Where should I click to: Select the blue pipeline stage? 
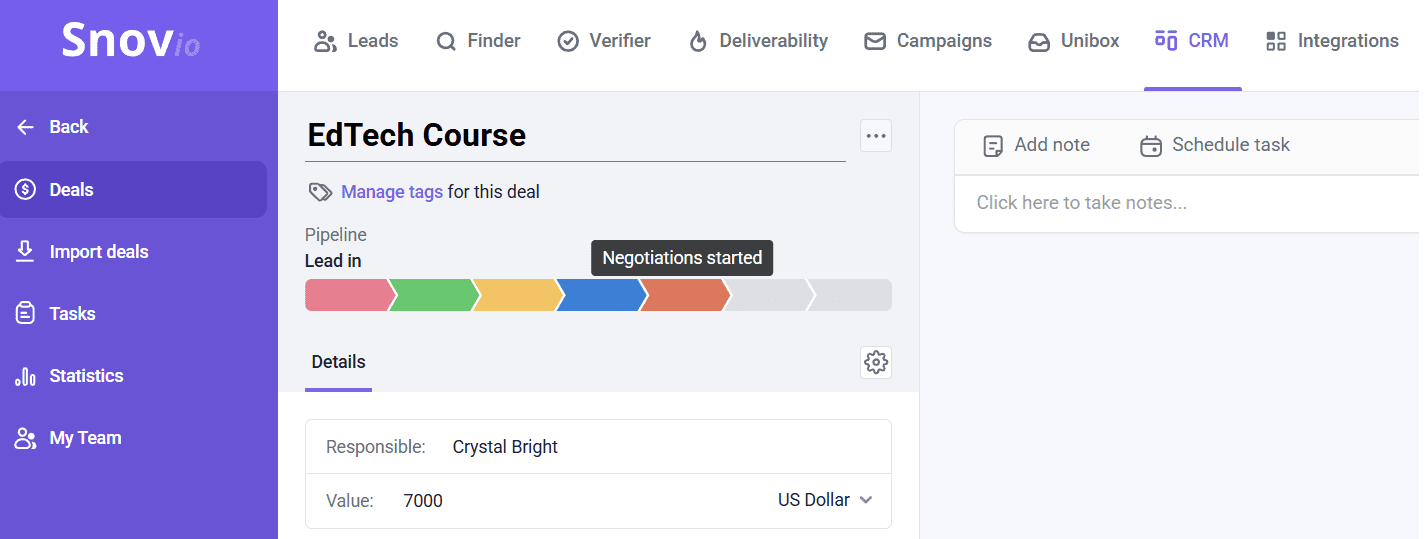[599, 295]
